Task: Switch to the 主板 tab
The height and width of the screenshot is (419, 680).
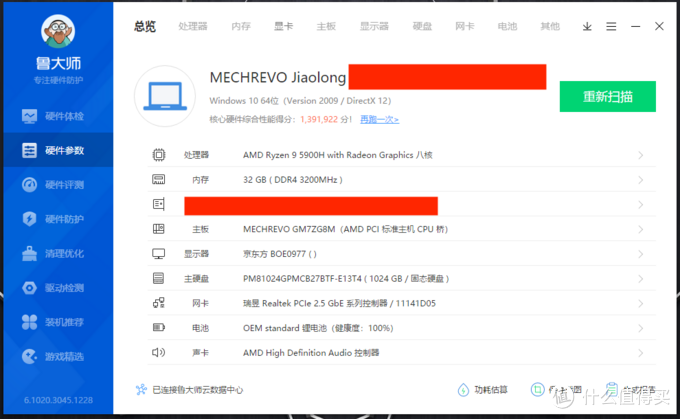Action: [326, 27]
